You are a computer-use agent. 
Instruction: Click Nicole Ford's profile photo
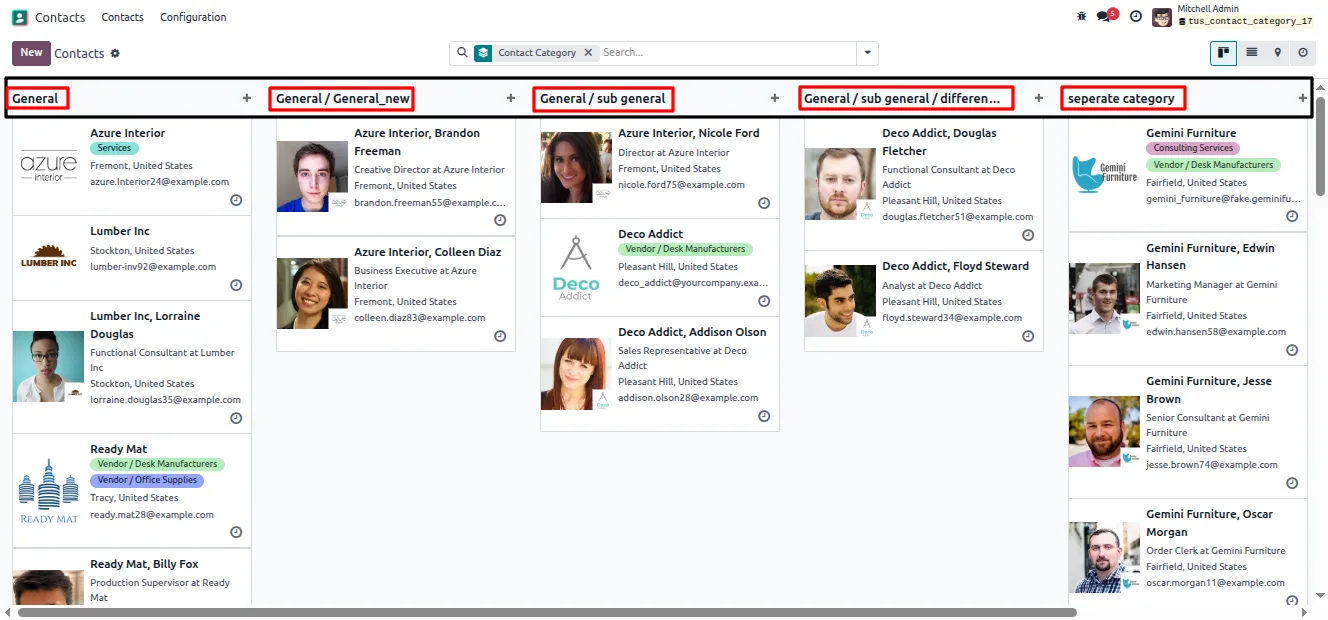(x=576, y=167)
